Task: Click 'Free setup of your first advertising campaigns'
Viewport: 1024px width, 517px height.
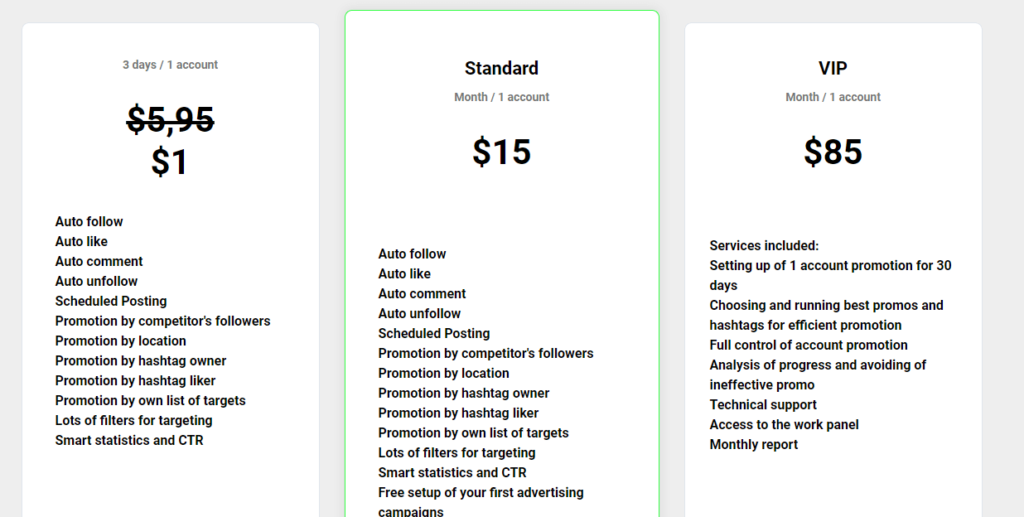Action: click(481, 501)
